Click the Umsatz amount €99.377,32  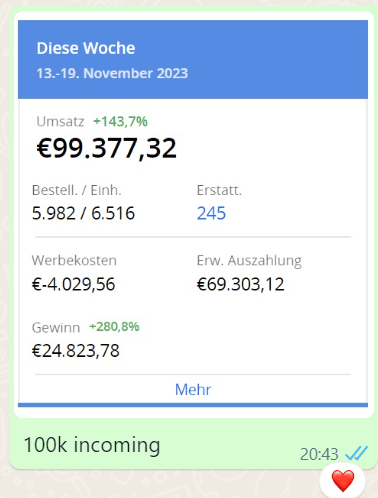106,148
